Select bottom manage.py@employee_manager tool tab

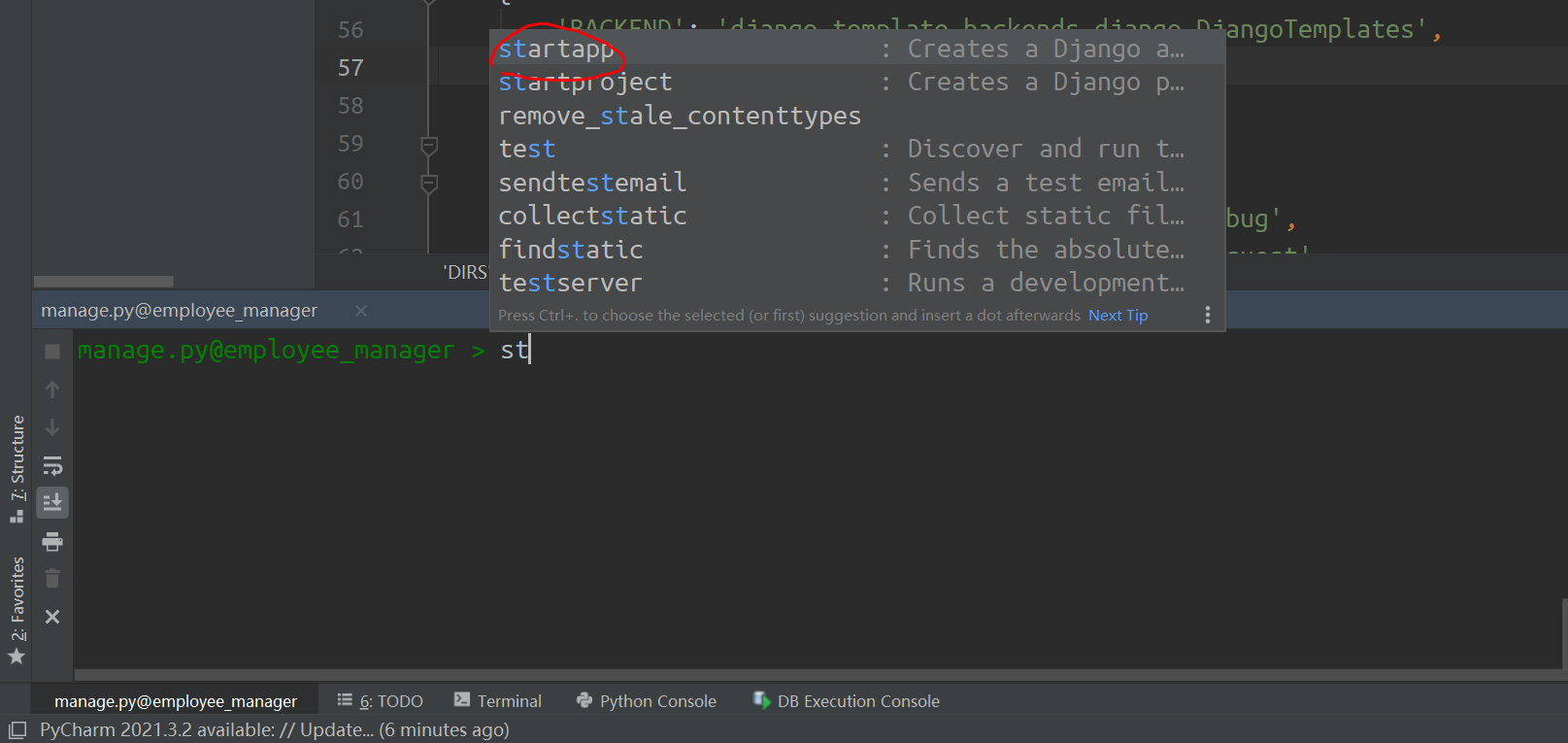coord(176,701)
